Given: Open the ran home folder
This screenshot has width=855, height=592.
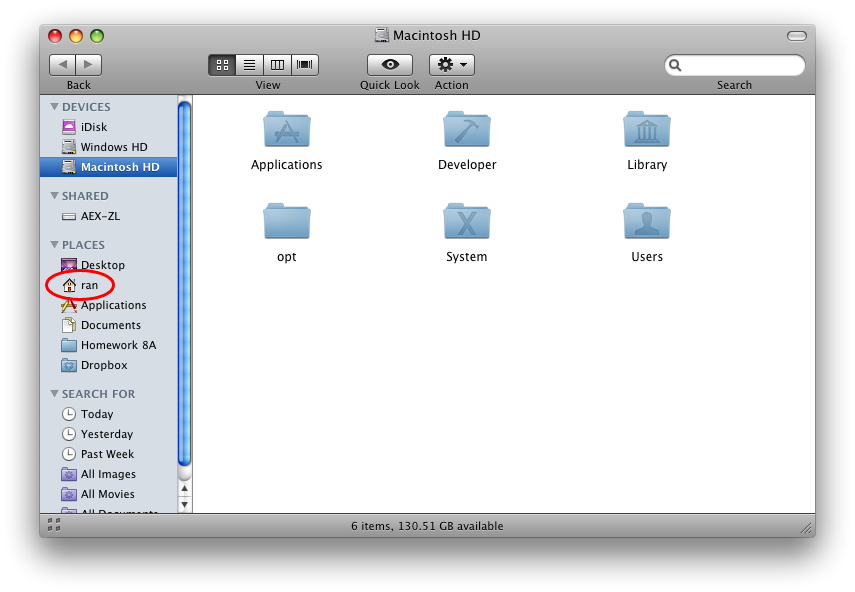Looking at the screenshot, I should 109,285.
